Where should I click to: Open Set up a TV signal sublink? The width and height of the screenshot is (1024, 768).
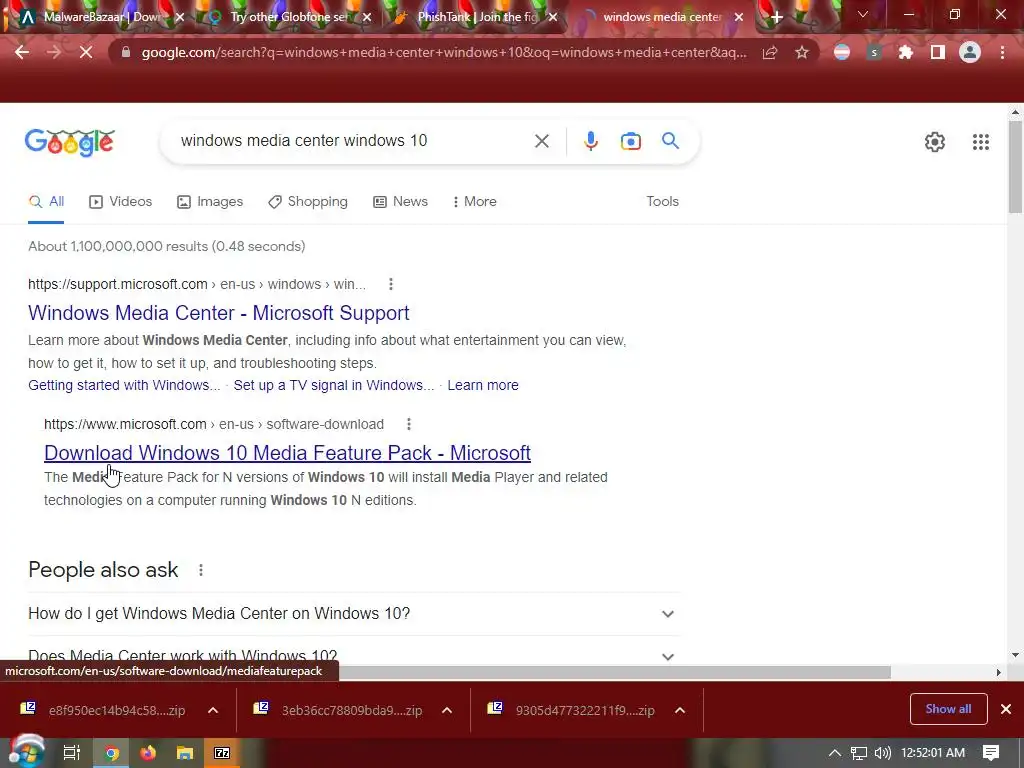(x=334, y=385)
